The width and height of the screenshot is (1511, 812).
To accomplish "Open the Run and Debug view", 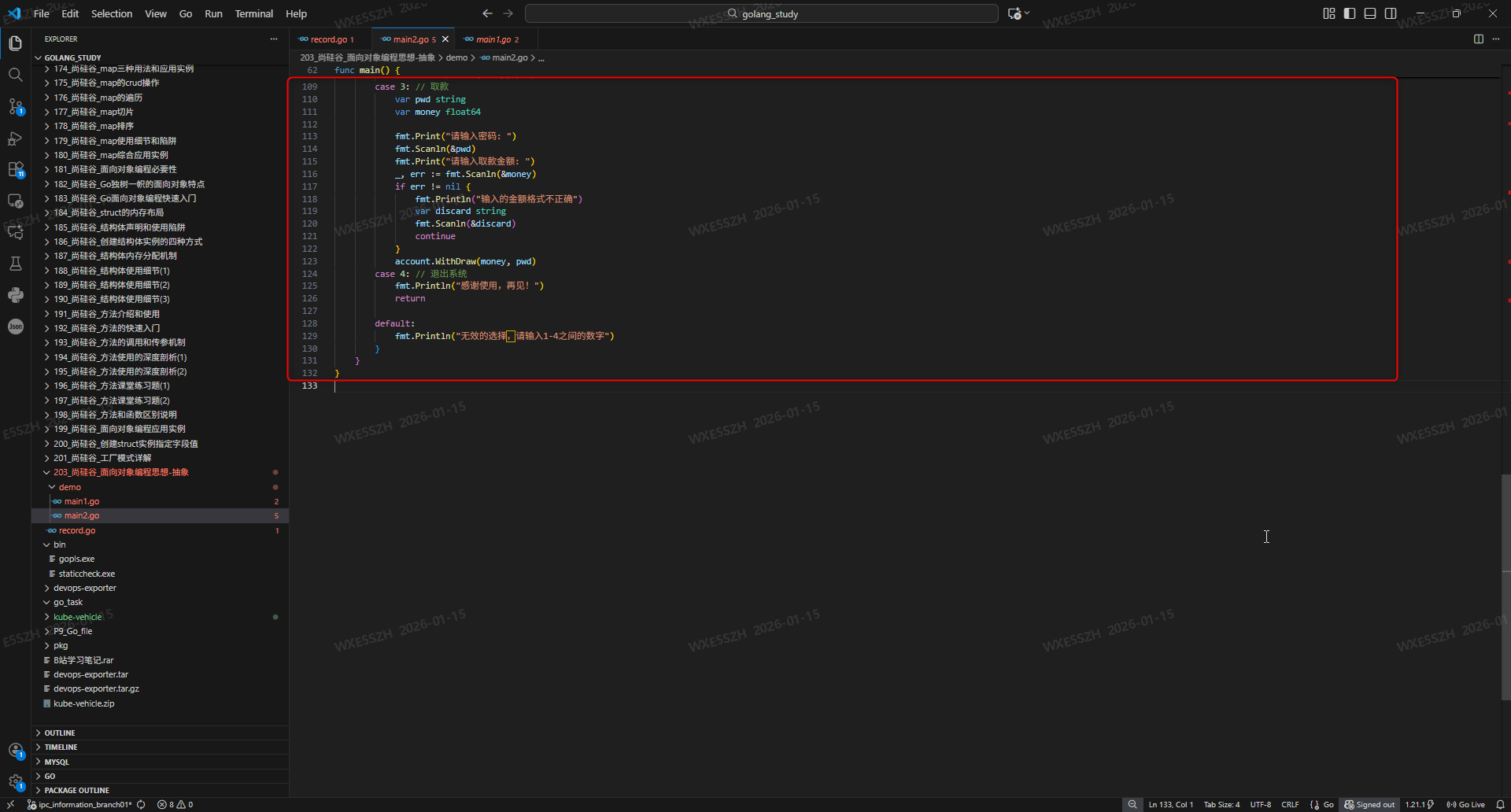I will click(16, 138).
